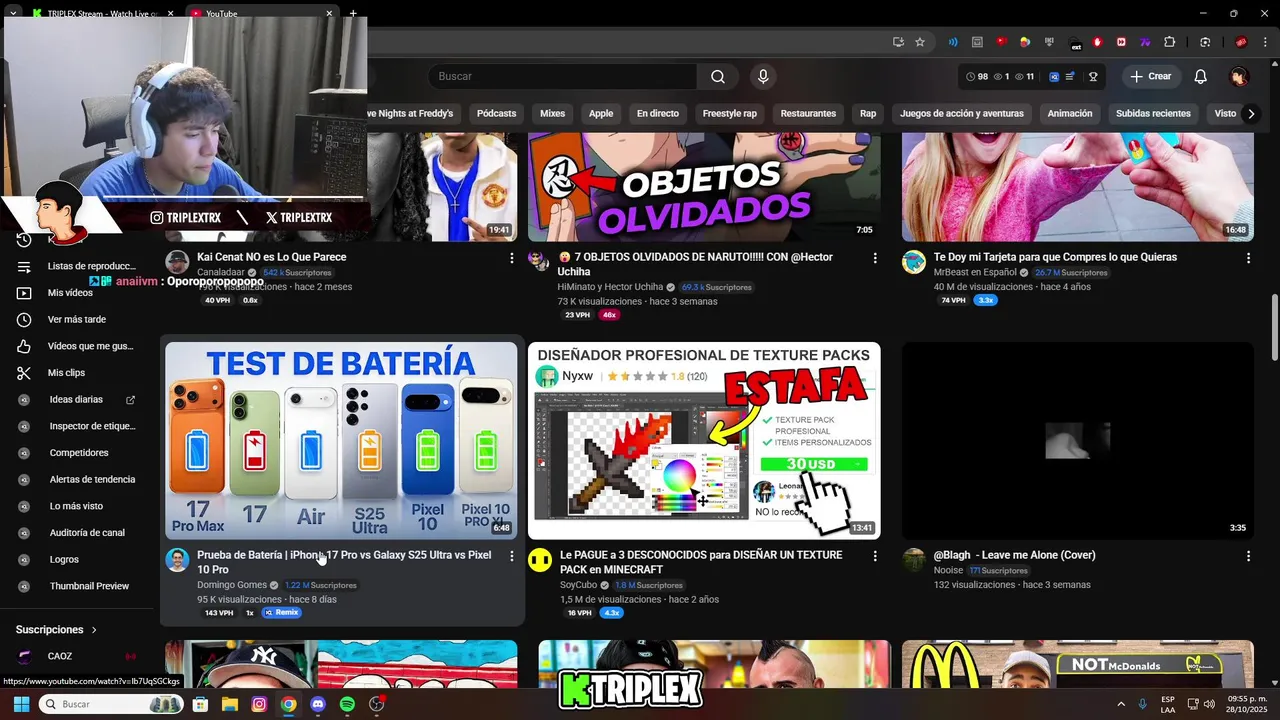Viewport: 1280px width, 720px height.
Task: Open the Objetos Olvidados video thumbnail
Action: [x=704, y=187]
